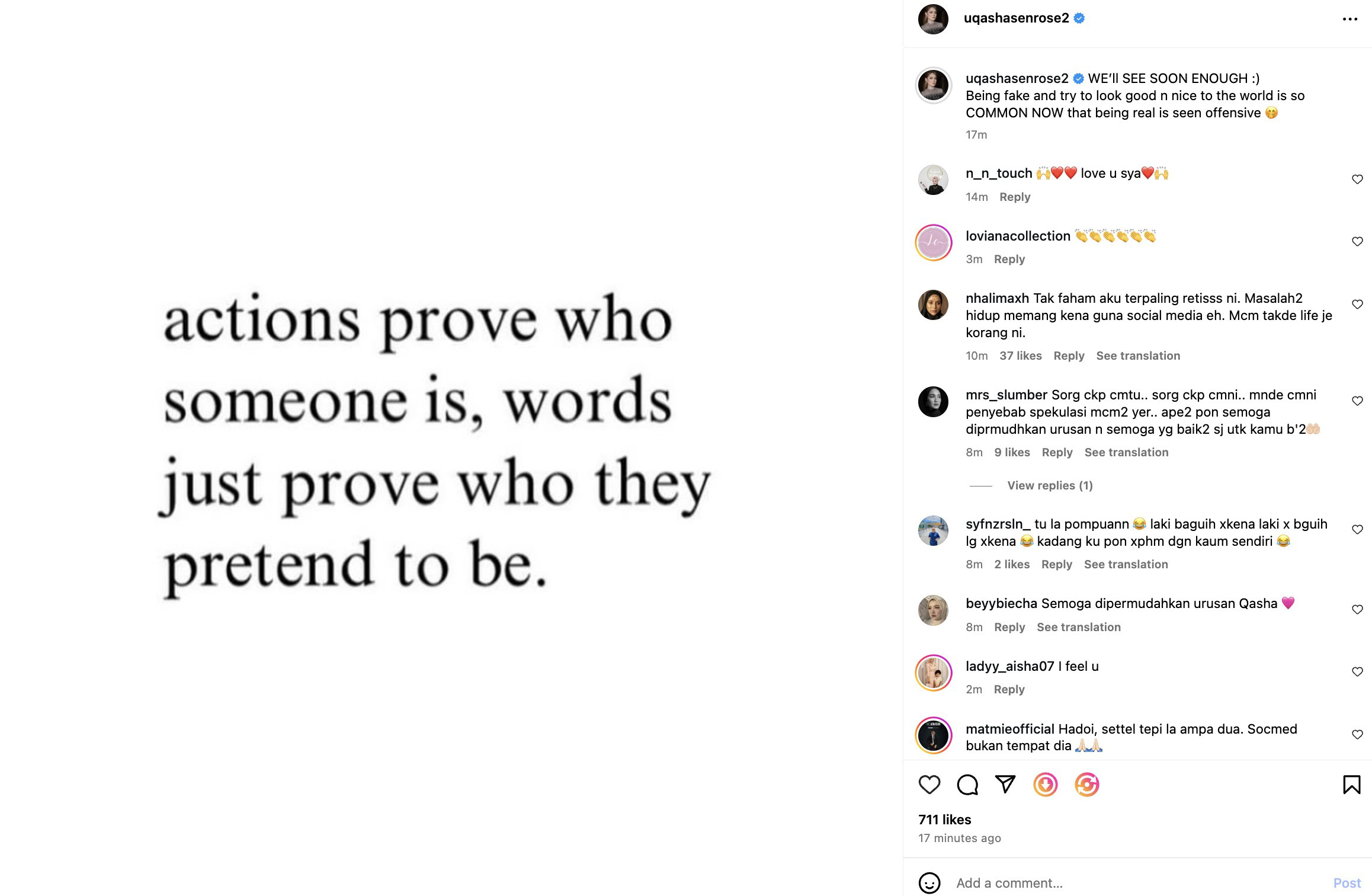This screenshot has height=896, width=1372.
Task: Open the 711 likes list
Action: tap(944, 820)
